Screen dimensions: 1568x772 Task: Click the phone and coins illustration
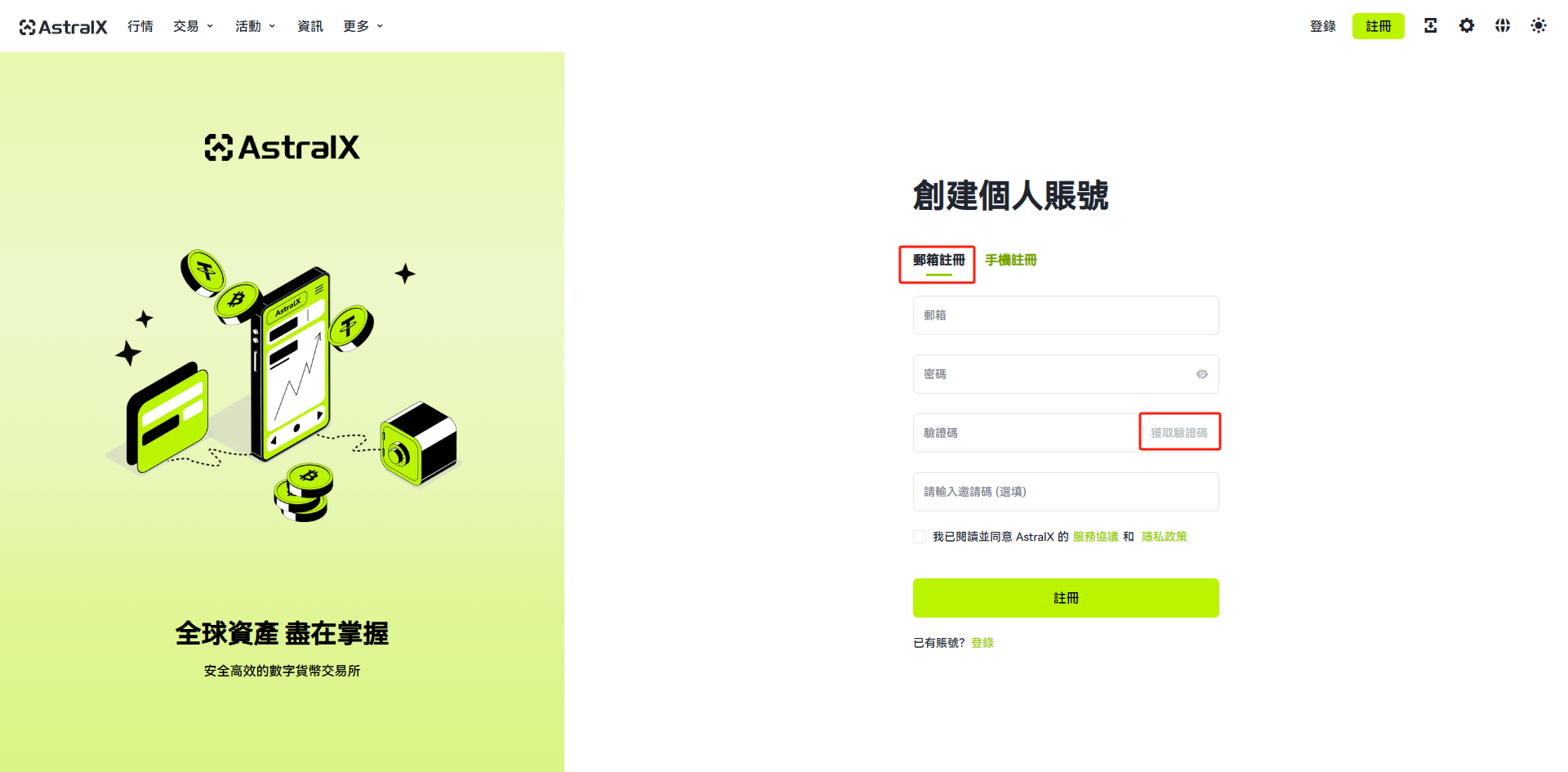pyautogui.click(x=284, y=384)
